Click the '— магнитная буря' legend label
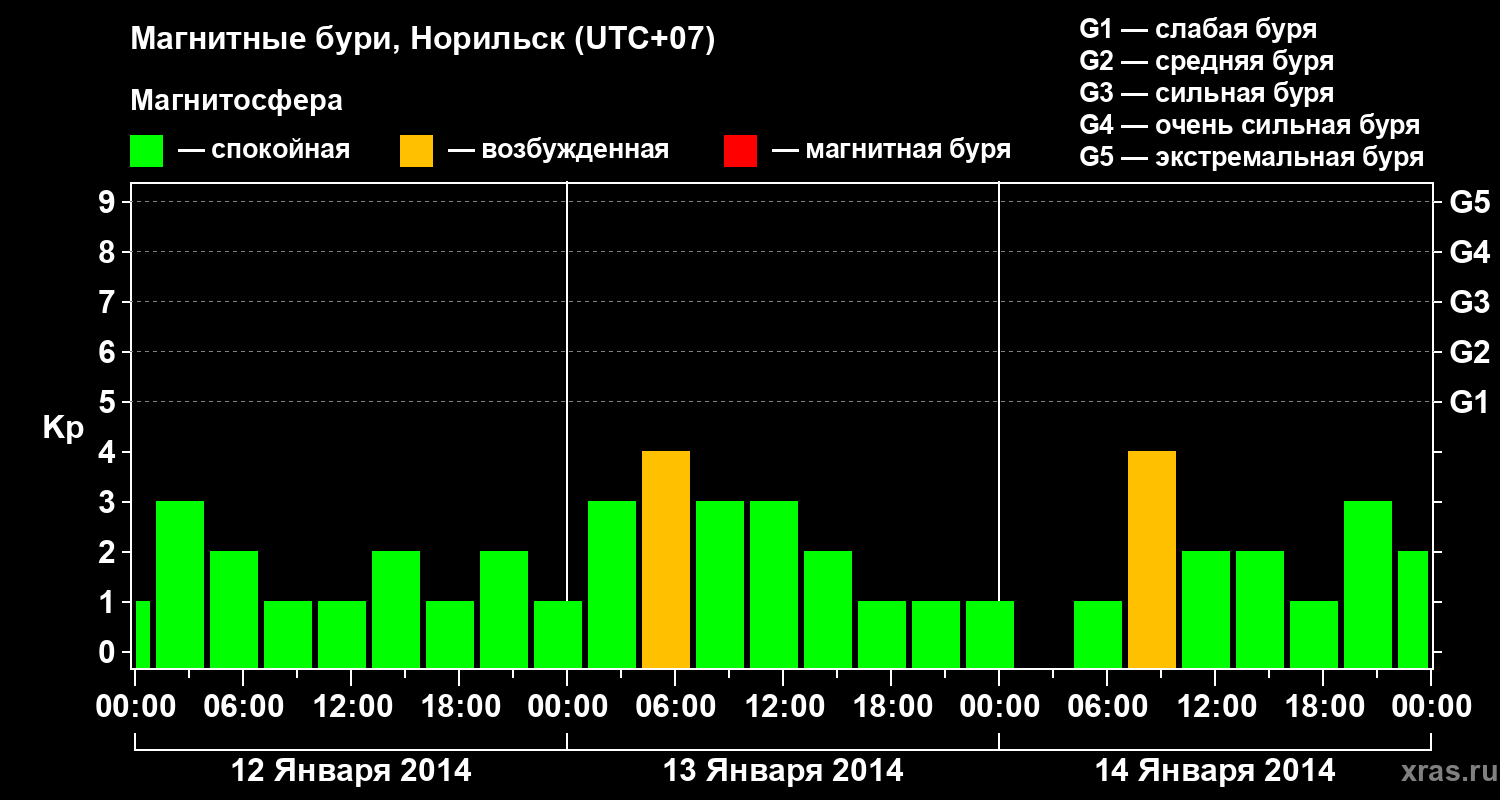Image resolution: width=1500 pixels, height=800 pixels. (x=891, y=150)
